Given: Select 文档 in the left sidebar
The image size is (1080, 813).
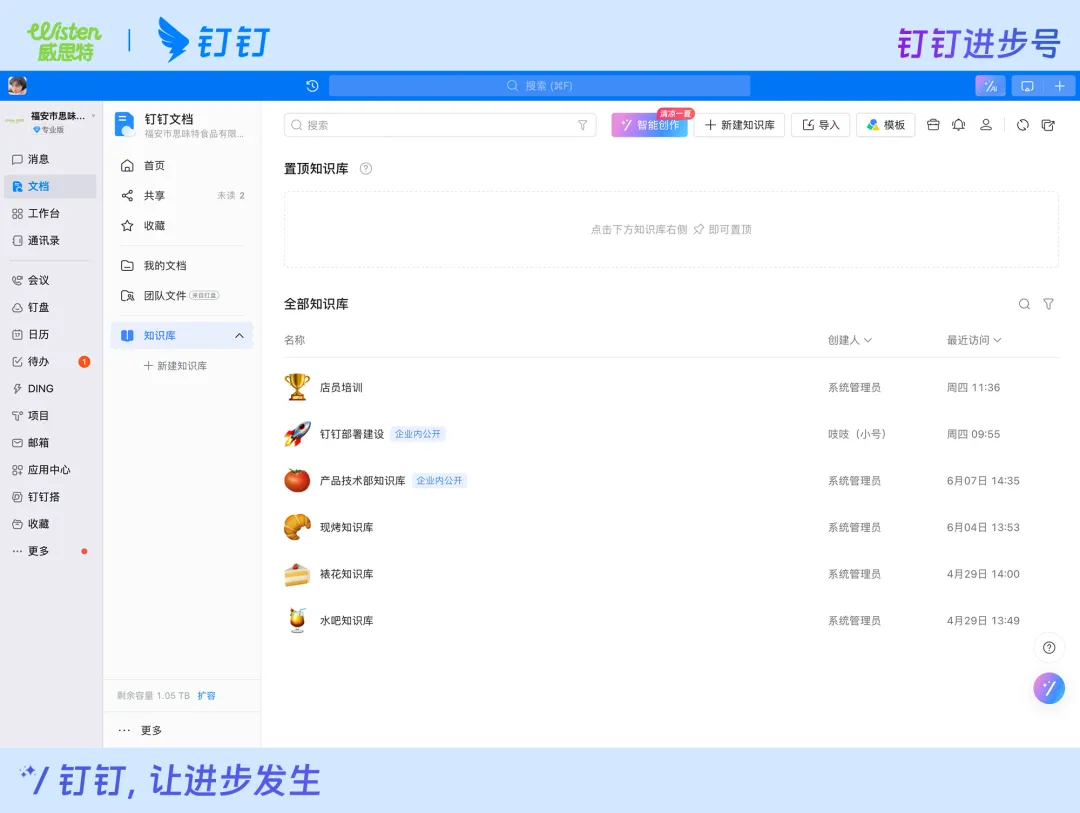Looking at the screenshot, I should [x=50, y=186].
